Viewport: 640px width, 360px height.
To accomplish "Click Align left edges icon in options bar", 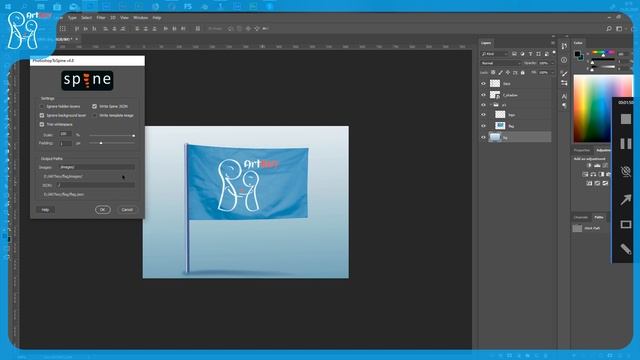I will click(106, 29).
